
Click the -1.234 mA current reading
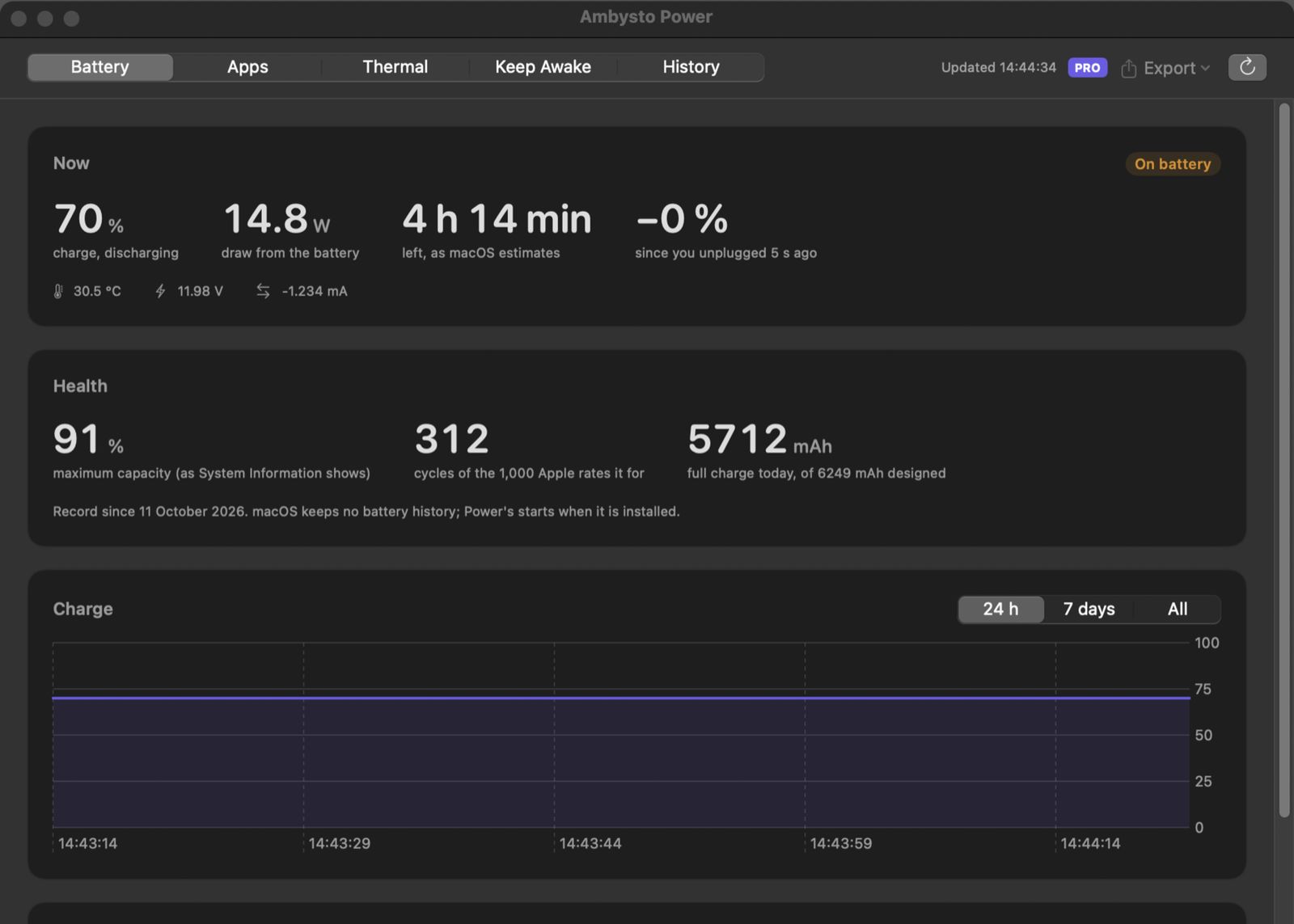coord(315,291)
